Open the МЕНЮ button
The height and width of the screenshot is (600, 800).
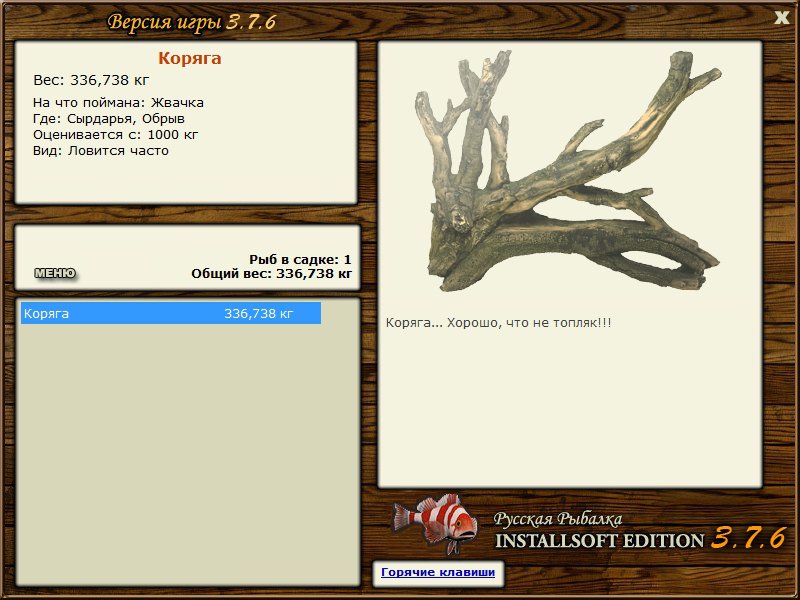pos(55,273)
